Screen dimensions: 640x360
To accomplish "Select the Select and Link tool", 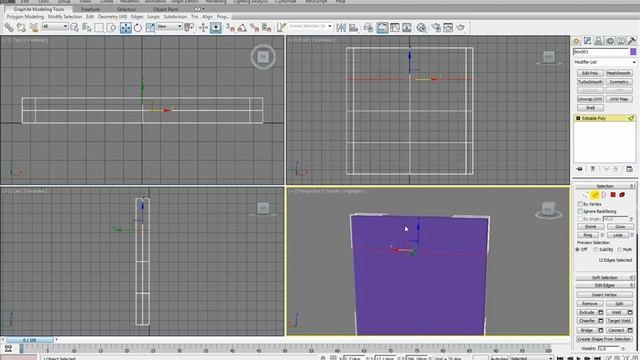I will point(9,27).
